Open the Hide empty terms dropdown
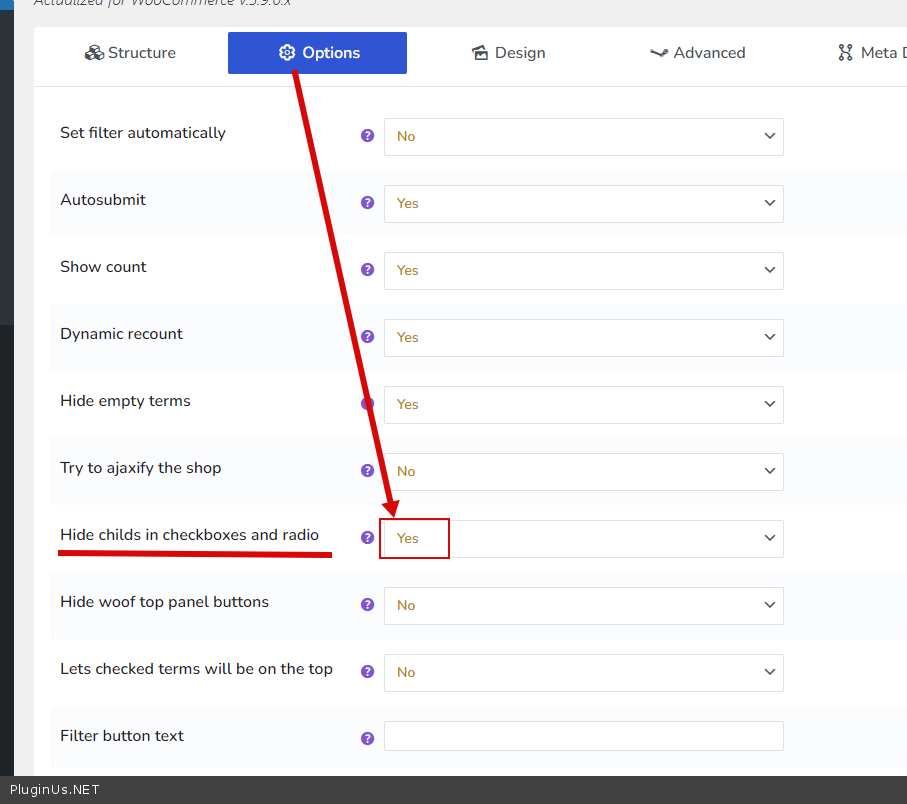 583,405
